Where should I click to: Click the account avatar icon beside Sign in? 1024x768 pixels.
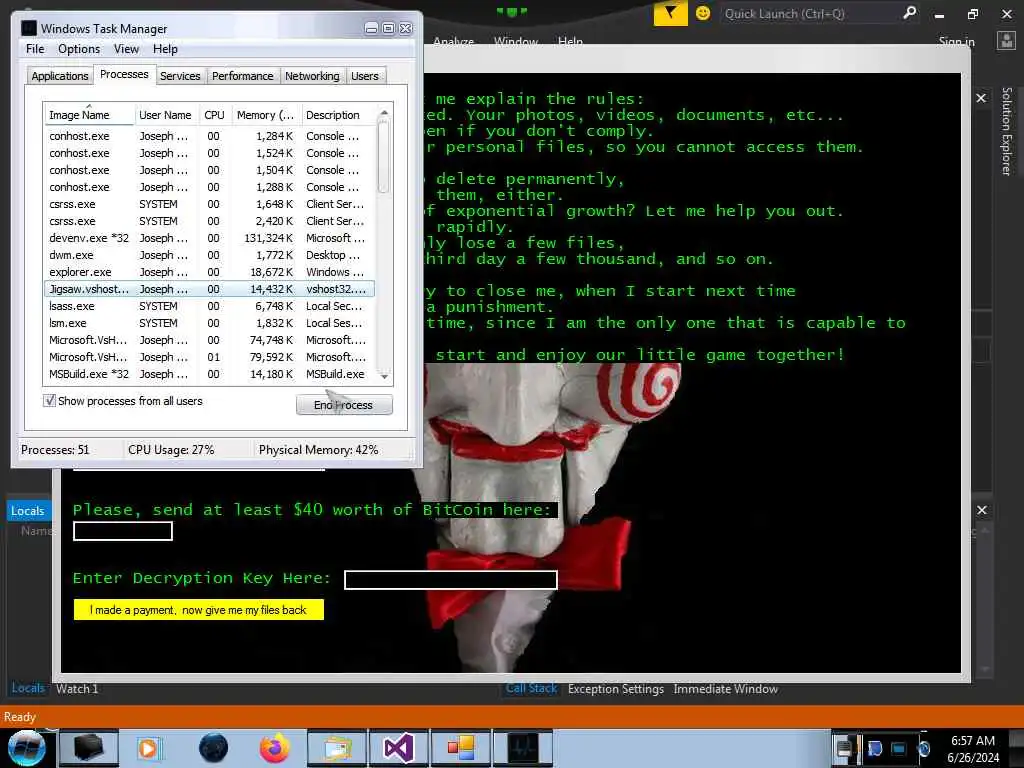(x=1006, y=41)
